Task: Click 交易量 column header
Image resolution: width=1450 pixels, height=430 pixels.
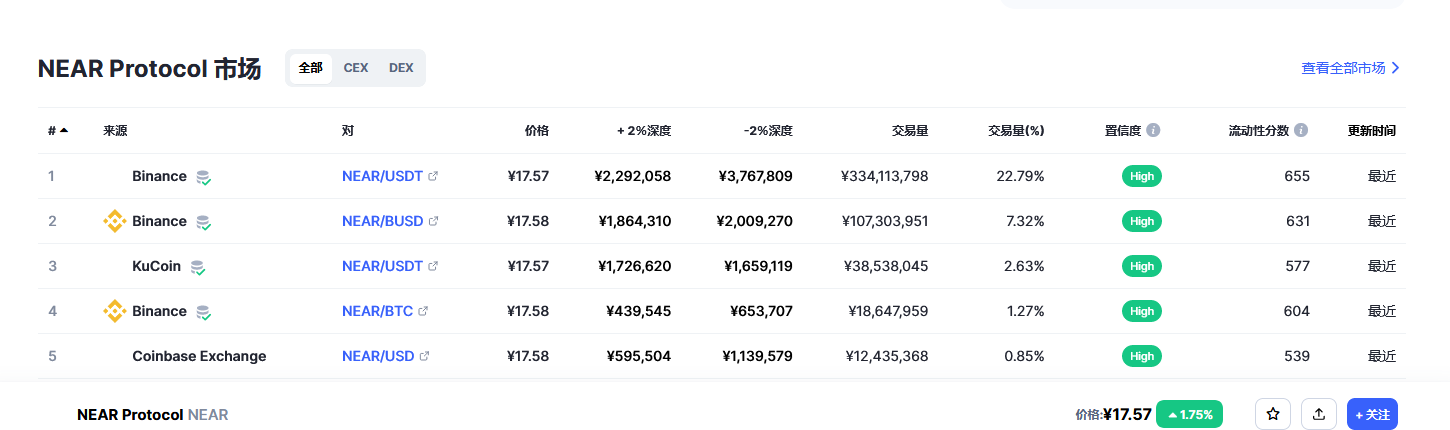Action: pos(910,131)
